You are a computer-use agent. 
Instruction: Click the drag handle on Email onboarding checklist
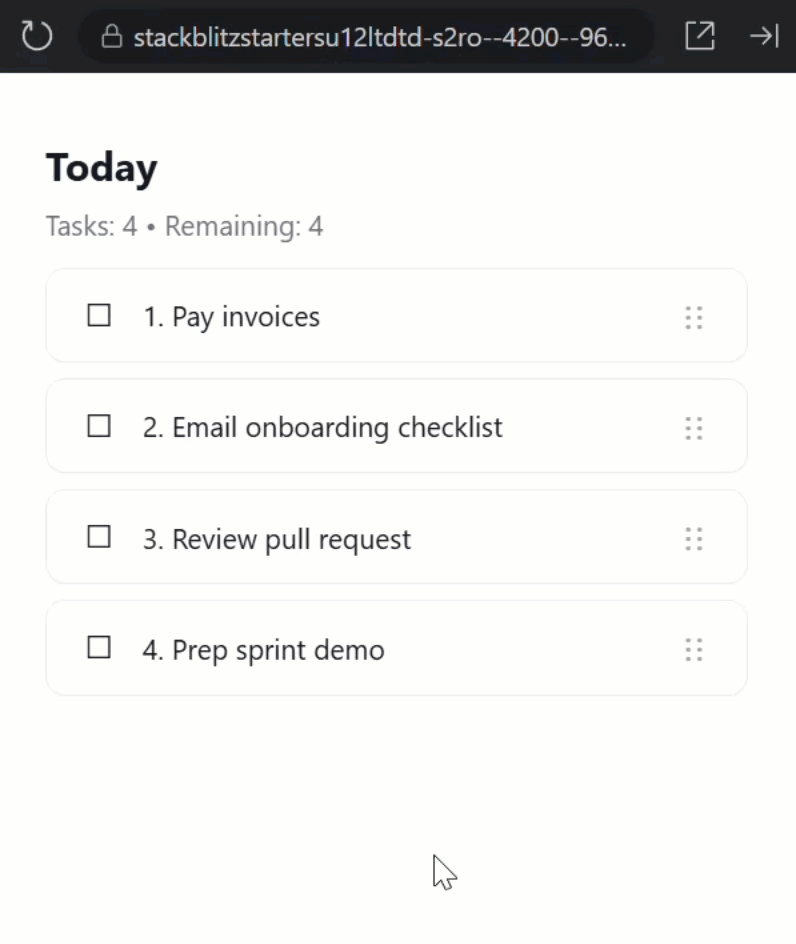(694, 429)
